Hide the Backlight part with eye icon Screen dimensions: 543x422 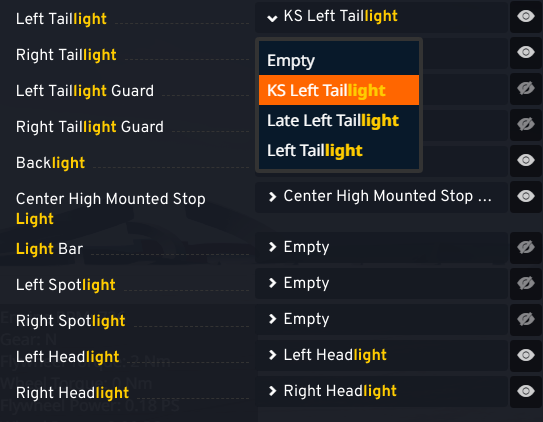point(526,160)
